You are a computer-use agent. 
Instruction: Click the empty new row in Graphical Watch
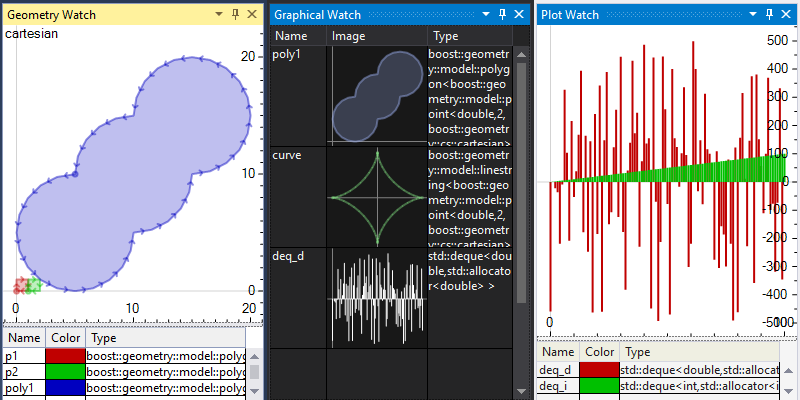[x=391, y=374]
